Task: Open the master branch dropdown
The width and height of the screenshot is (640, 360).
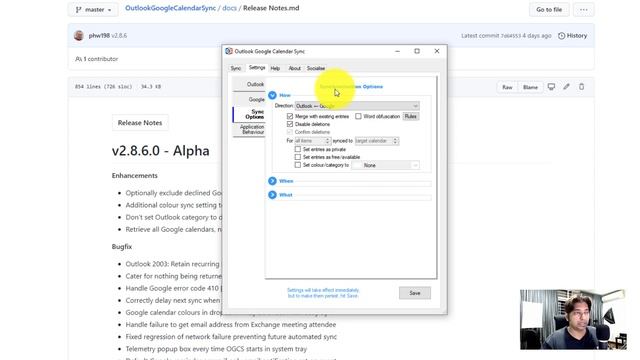Action: [94, 9]
